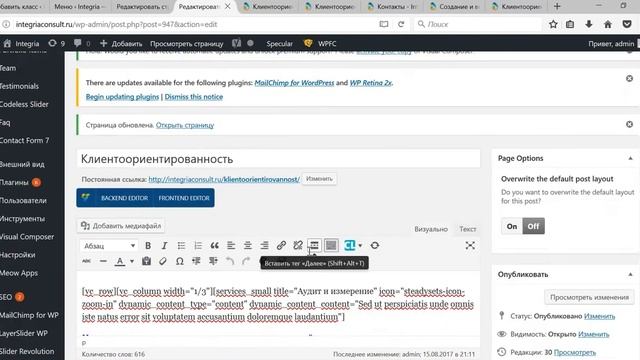The image size is (640, 360).
Task: Apply strikethrough formatting
Action: point(87,261)
